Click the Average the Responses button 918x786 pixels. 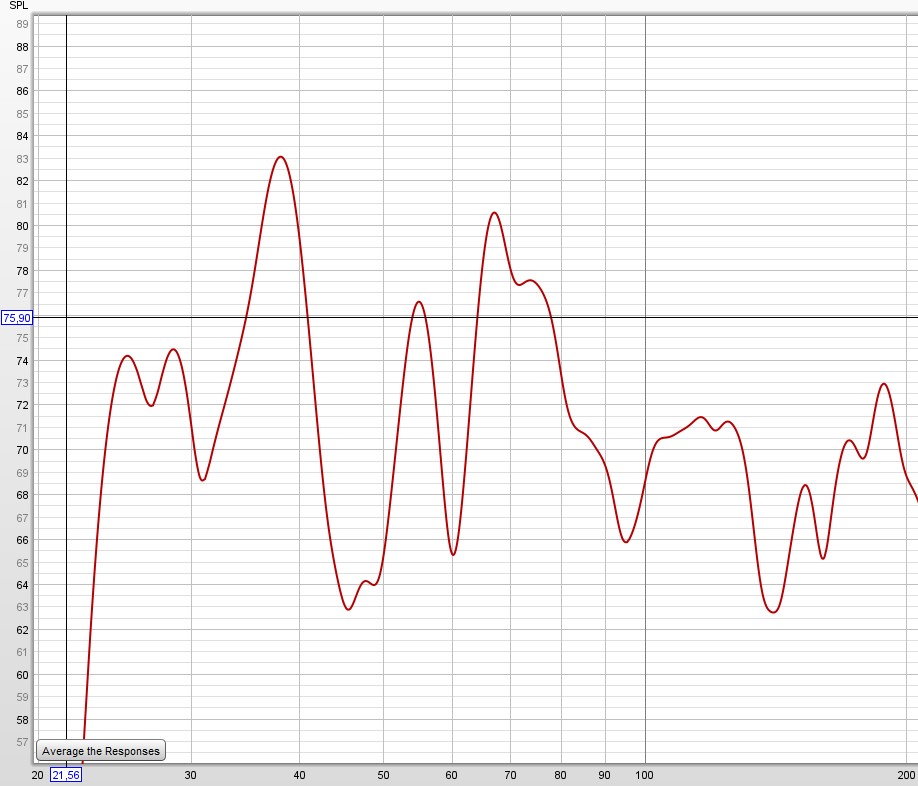[x=100, y=751]
